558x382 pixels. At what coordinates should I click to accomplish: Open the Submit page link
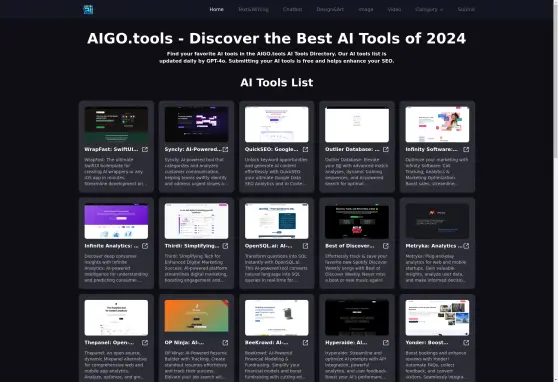click(466, 9)
